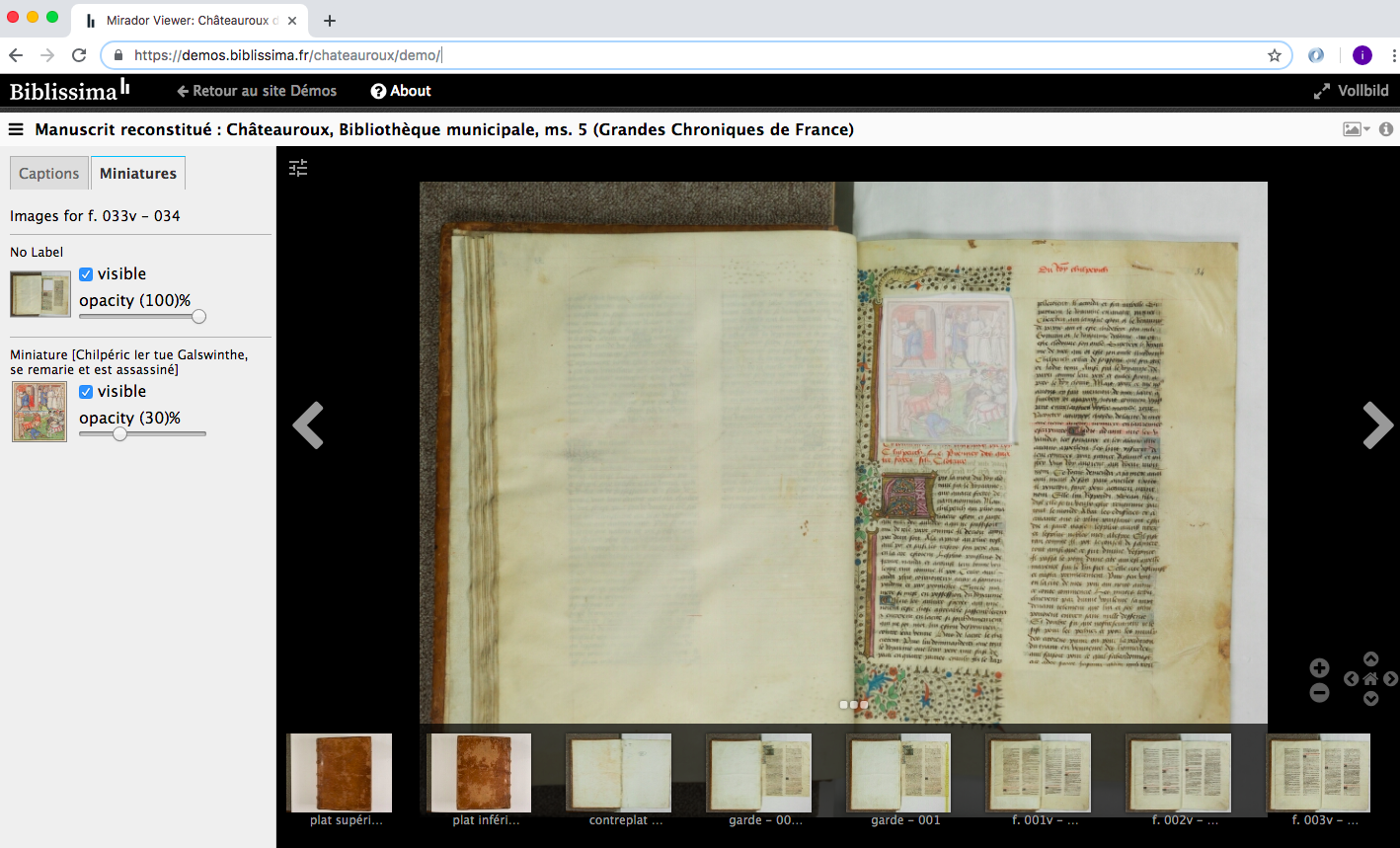Screen dimensions: 1400x848
Task: Go back in the browser
Action: point(16,55)
